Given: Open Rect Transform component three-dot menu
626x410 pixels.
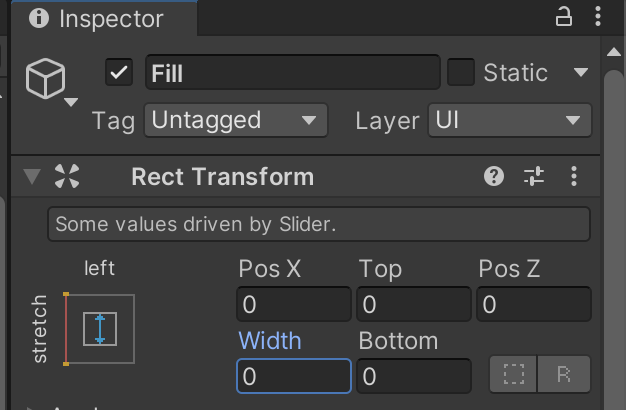Looking at the screenshot, I should 574,177.
